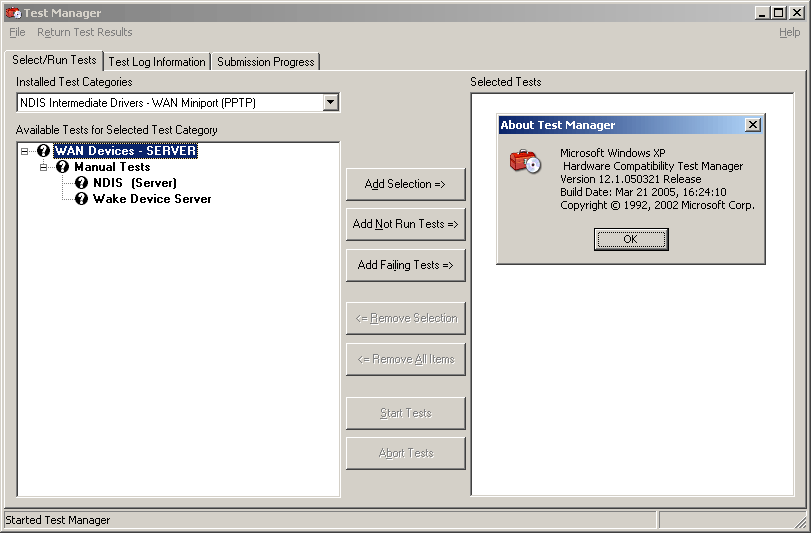Click the Copyright 1992, 2002 Microsoft Corp. text
Image resolution: width=811 pixels, height=533 pixels.
[x=657, y=205]
